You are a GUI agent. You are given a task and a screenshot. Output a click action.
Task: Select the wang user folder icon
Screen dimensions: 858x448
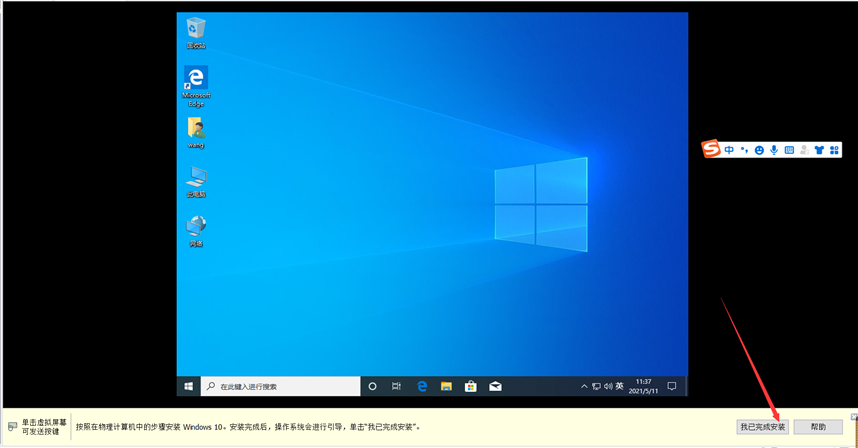pos(196,132)
